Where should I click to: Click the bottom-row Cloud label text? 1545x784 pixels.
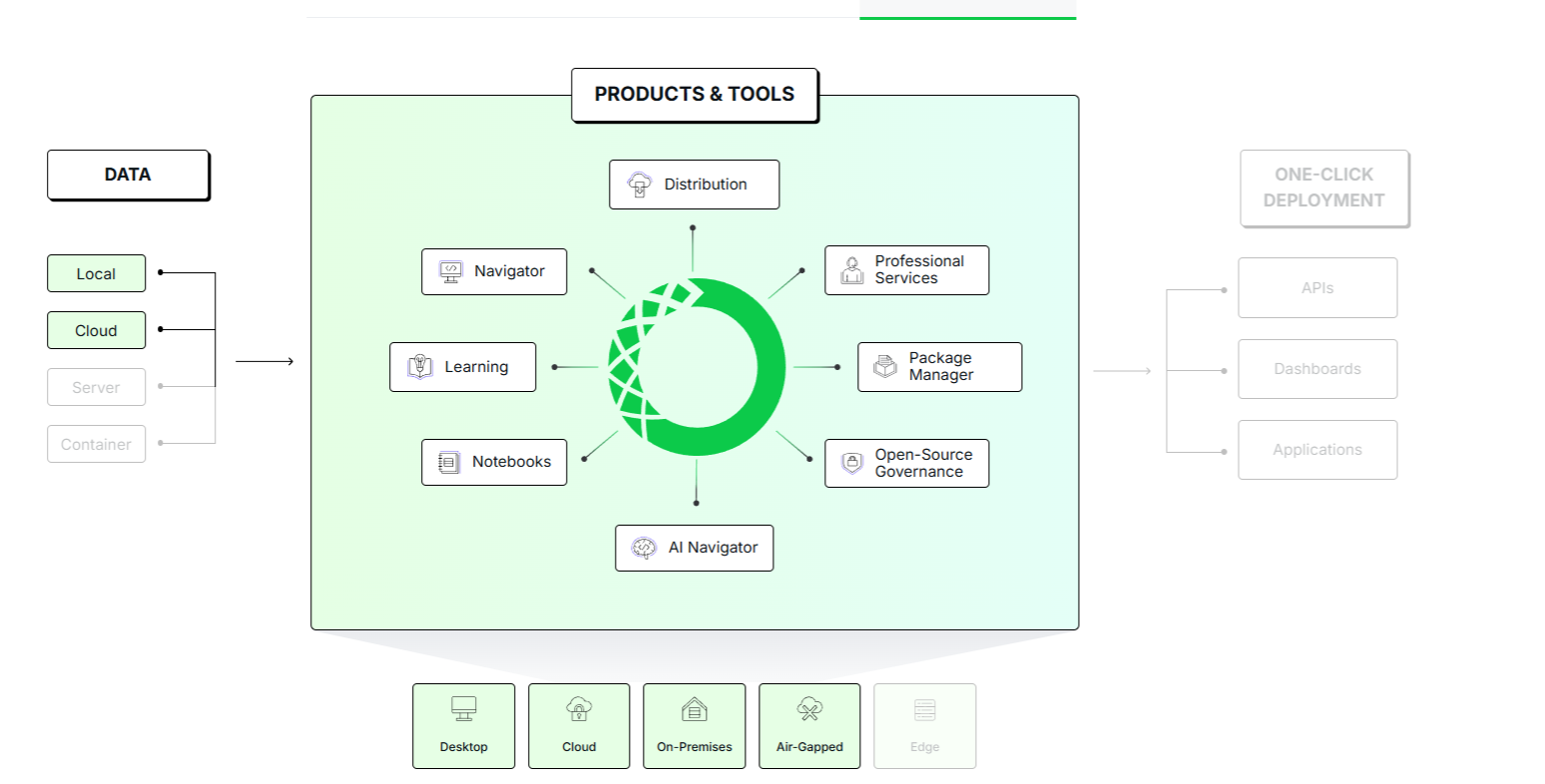pyautogui.click(x=579, y=747)
